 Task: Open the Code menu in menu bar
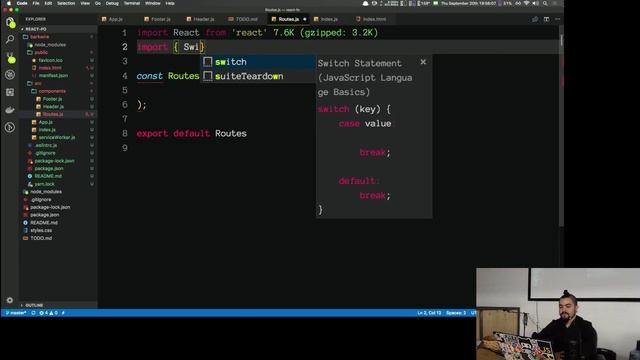(22, 3)
